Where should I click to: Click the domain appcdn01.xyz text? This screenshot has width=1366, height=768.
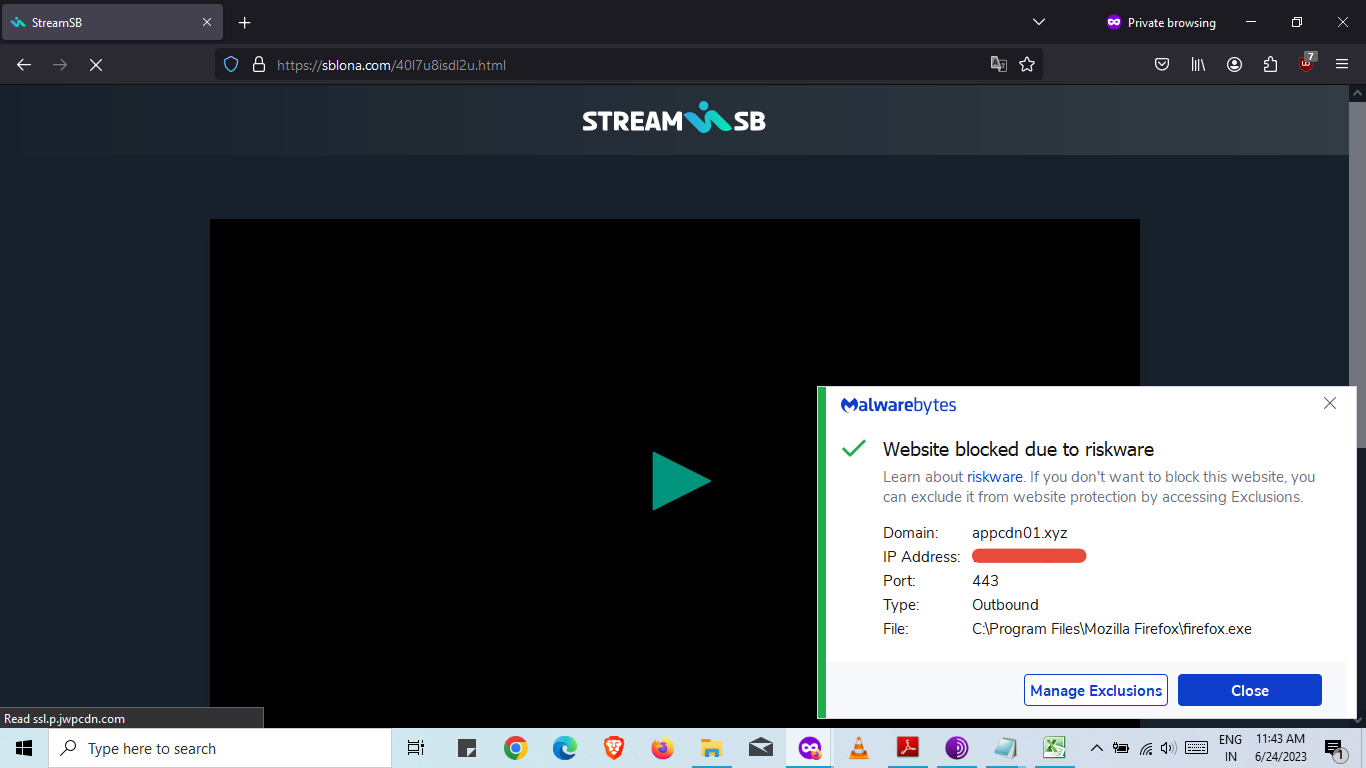click(1020, 533)
